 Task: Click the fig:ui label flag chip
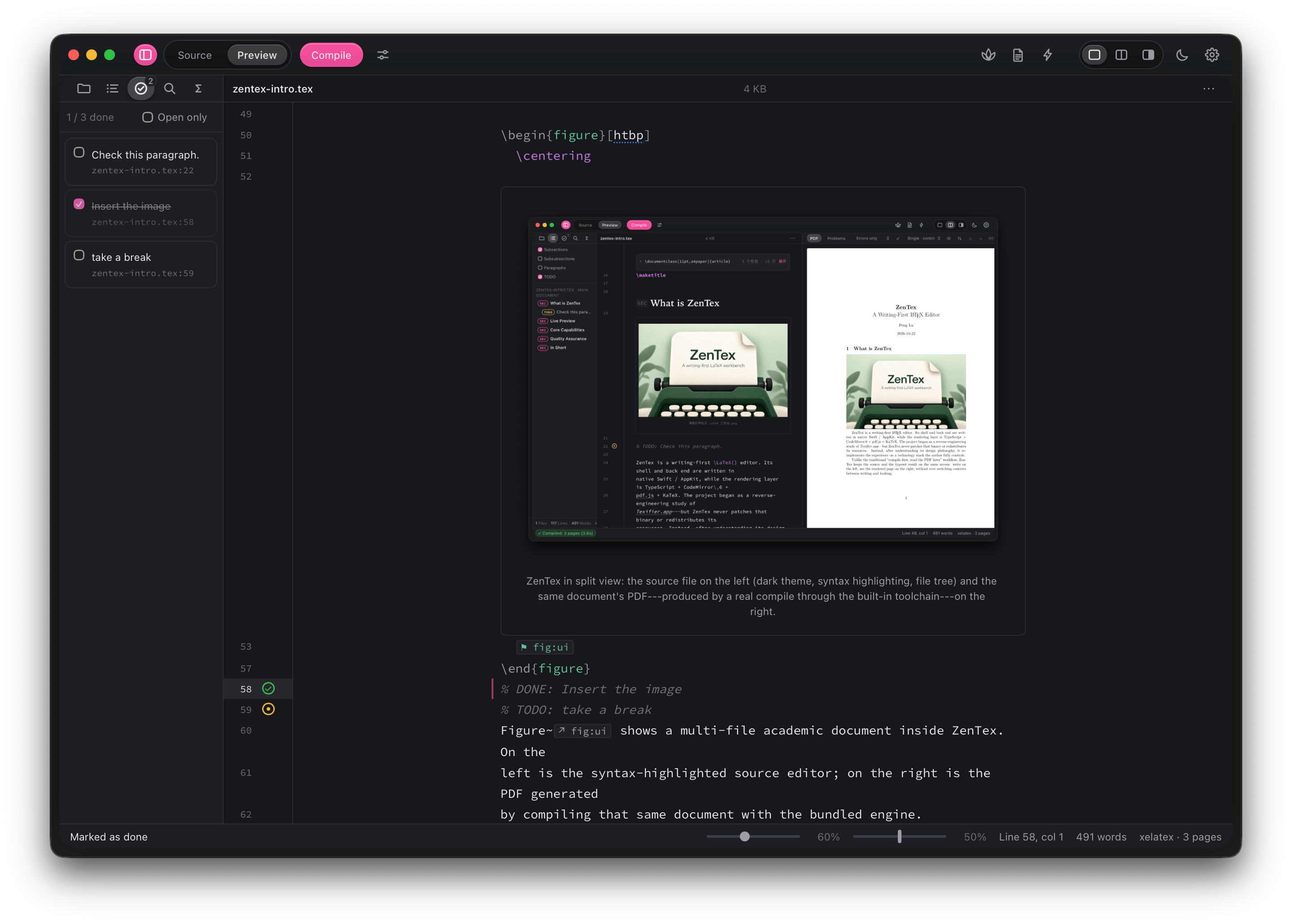coord(545,647)
